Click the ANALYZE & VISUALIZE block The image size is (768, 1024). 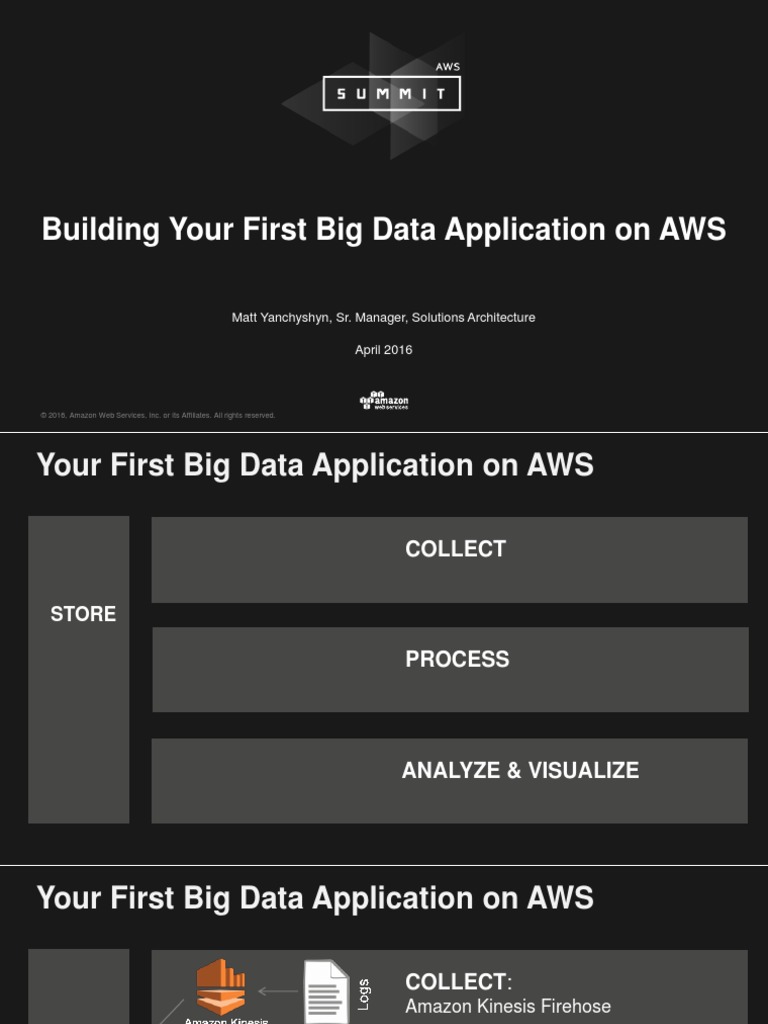pyautogui.click(x=449, y=780)
